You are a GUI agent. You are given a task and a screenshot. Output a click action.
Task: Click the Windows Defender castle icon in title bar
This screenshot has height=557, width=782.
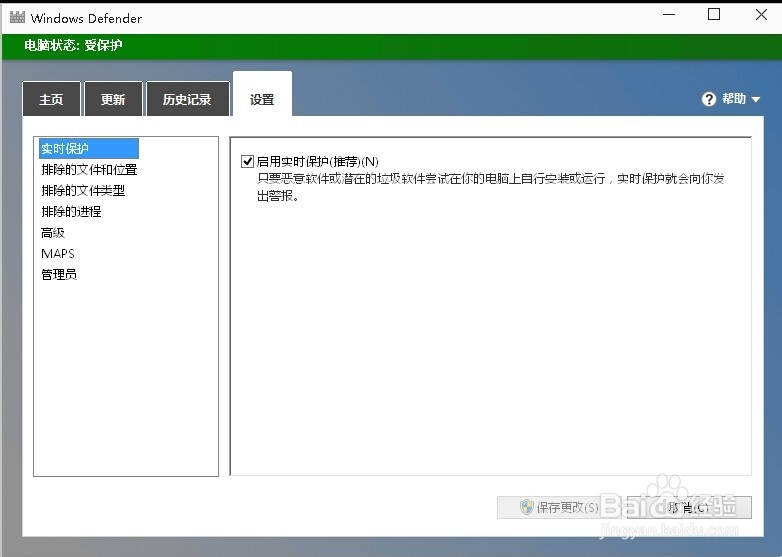tap(17, 17)
